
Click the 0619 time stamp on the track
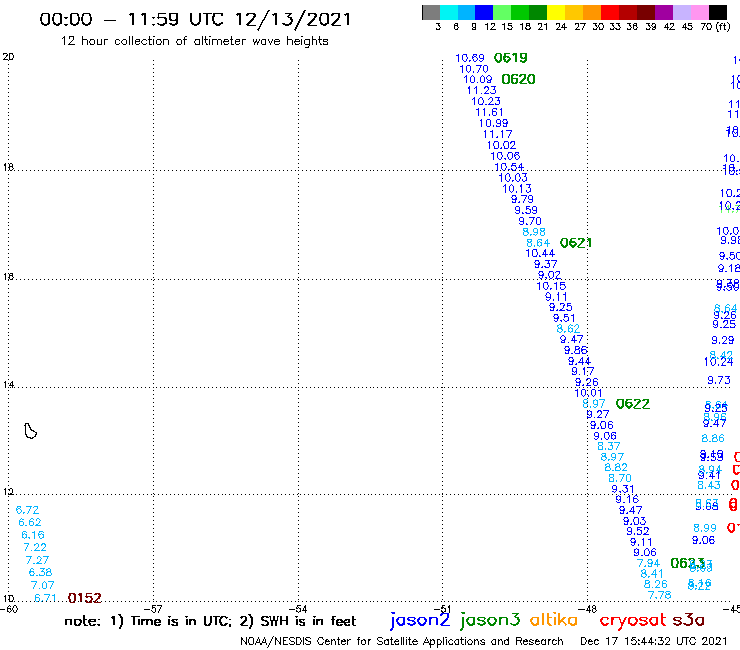click(x=511, y=58)
